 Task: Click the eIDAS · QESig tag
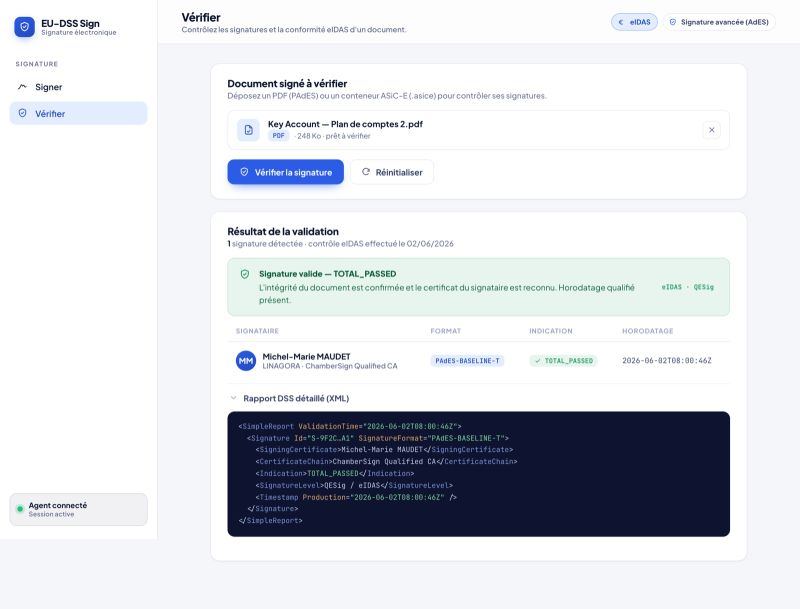tap(687, 287)
